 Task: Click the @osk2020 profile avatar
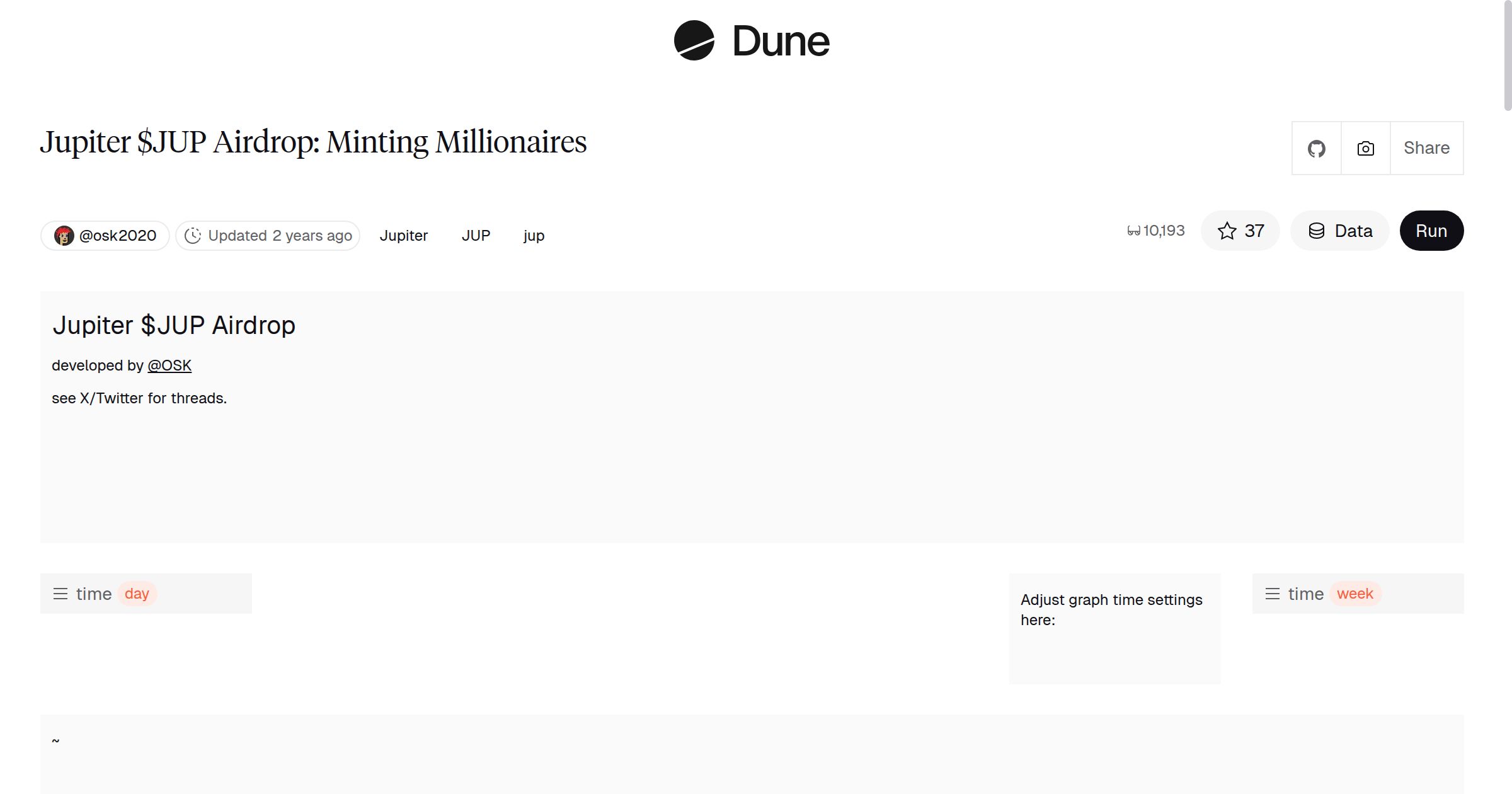[64, 235]
